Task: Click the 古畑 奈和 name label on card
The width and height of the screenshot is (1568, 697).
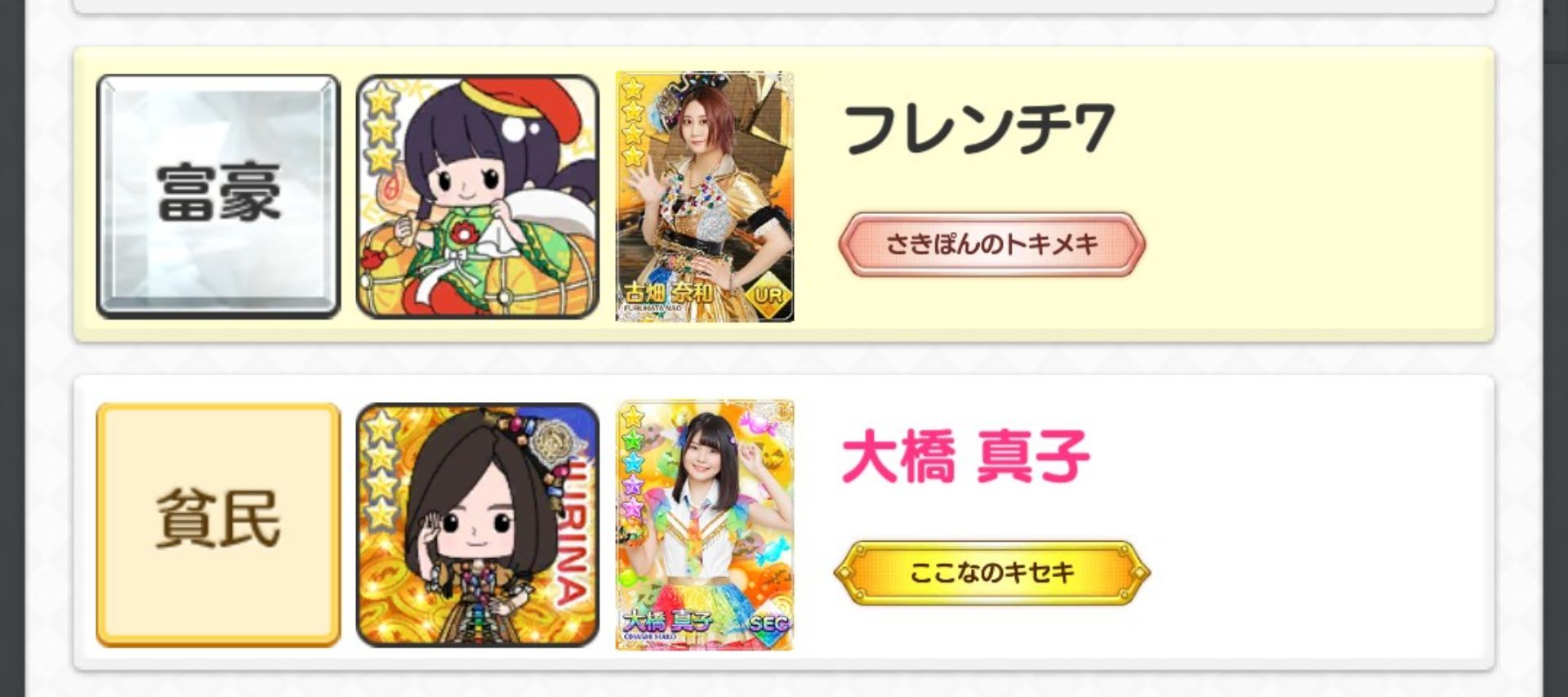Action: click(668, 293)
